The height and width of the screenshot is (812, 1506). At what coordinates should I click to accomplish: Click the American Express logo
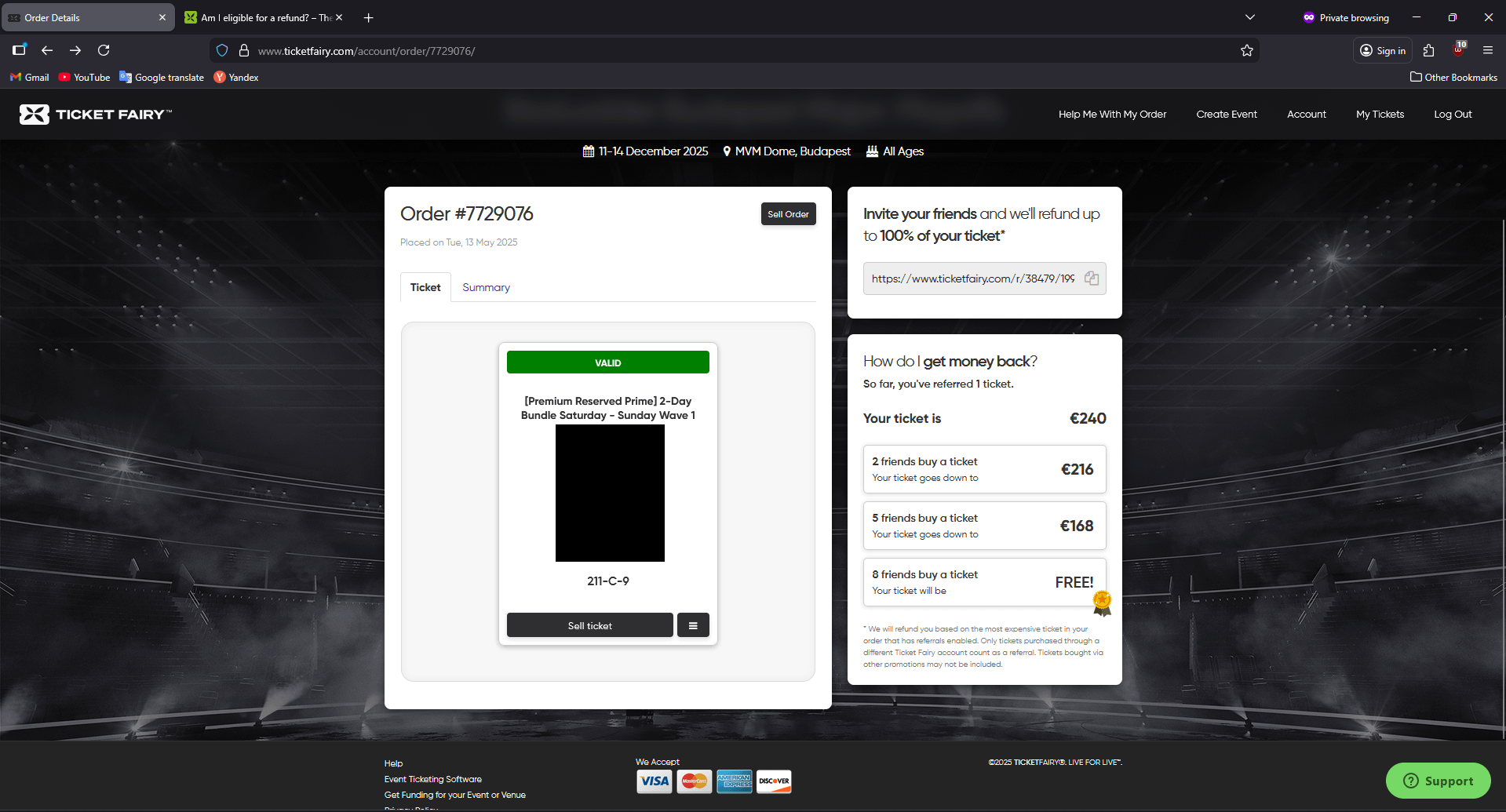coord(735,781)
